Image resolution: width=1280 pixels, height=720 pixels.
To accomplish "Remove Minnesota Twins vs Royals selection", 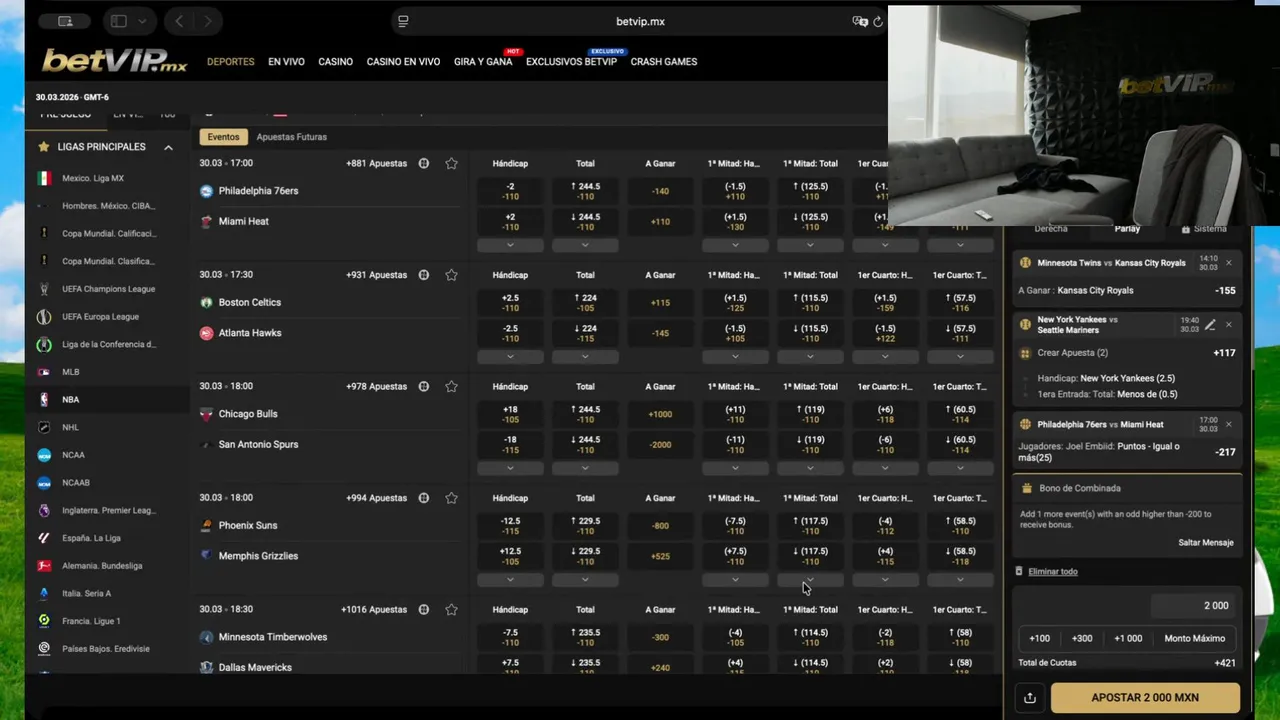I will coord(1229,263).
